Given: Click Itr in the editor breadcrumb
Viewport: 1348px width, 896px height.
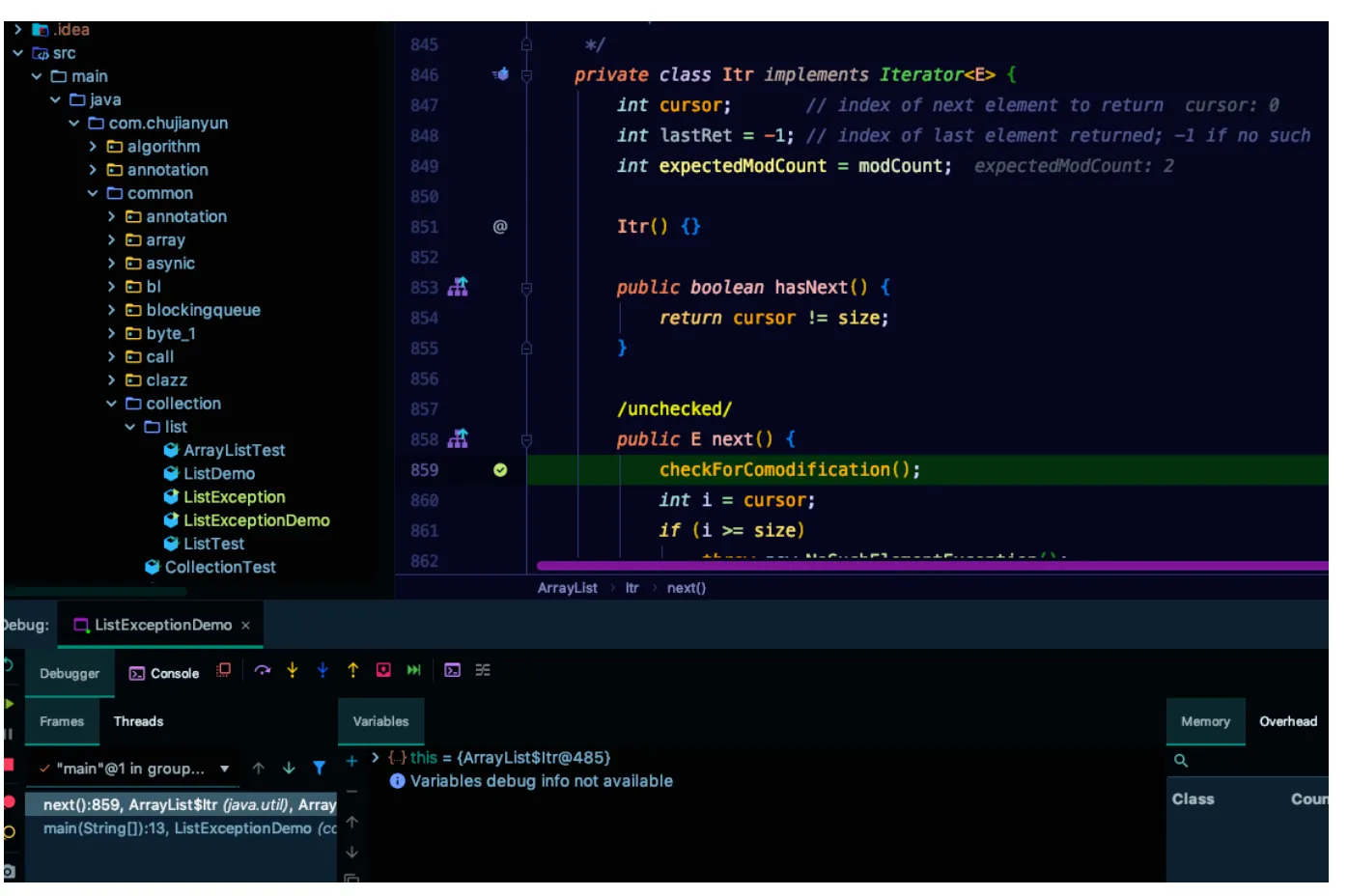Looking at the screenshot, I should [x=632, y=588].
